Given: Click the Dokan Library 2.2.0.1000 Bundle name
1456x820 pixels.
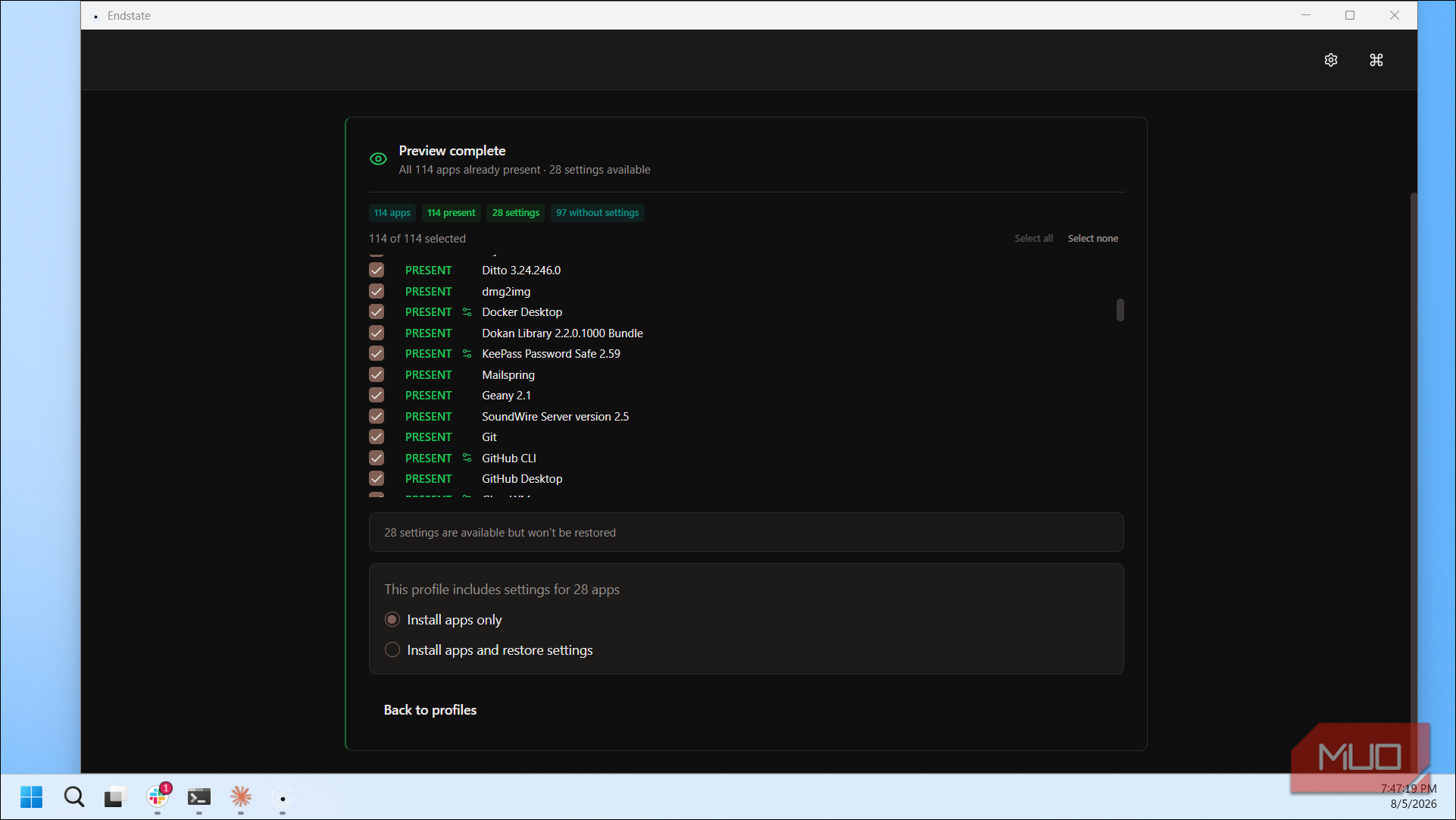Looking at the screenshot, I should tap(562, 333).
